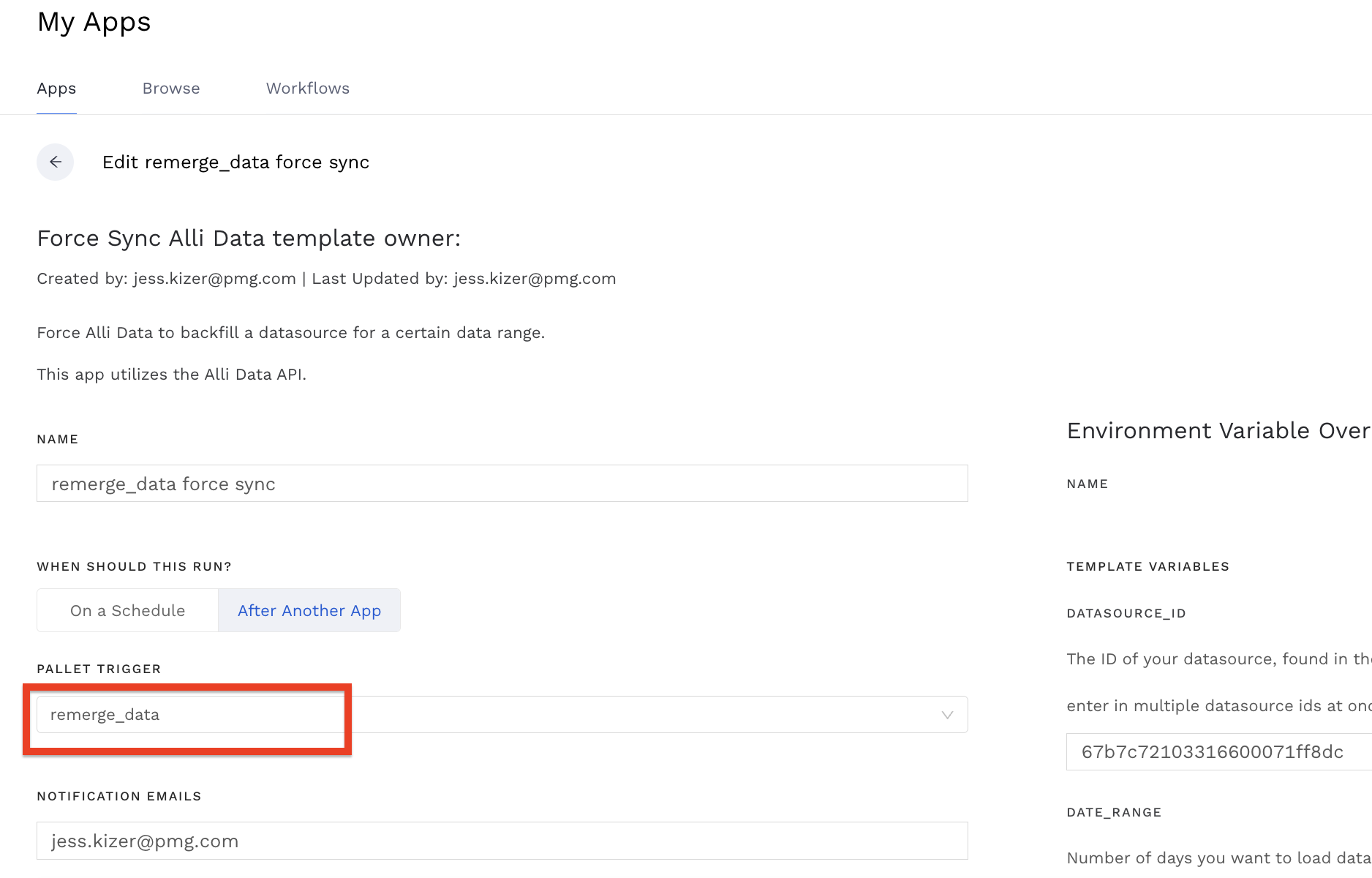The width and height of the screenshot is (1372, 878).
Task: Click the Force Sync Alli Data heading
Action: (x=249, y=239)
